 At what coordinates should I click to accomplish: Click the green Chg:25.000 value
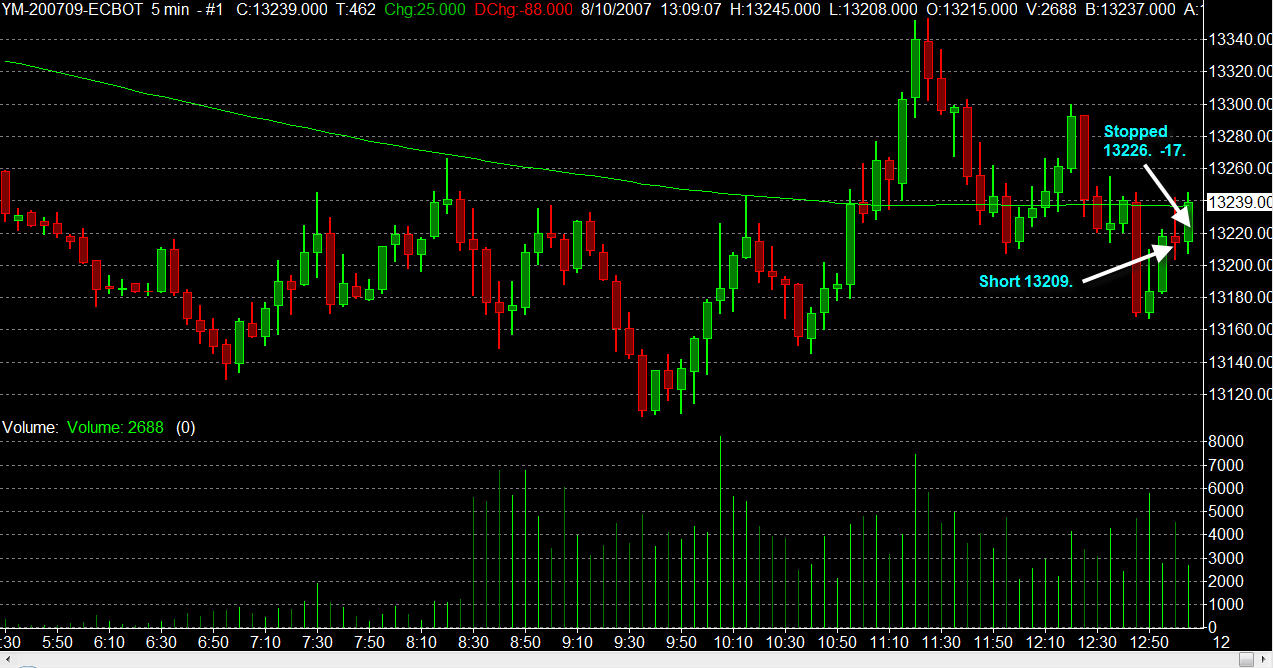point(424,9)
